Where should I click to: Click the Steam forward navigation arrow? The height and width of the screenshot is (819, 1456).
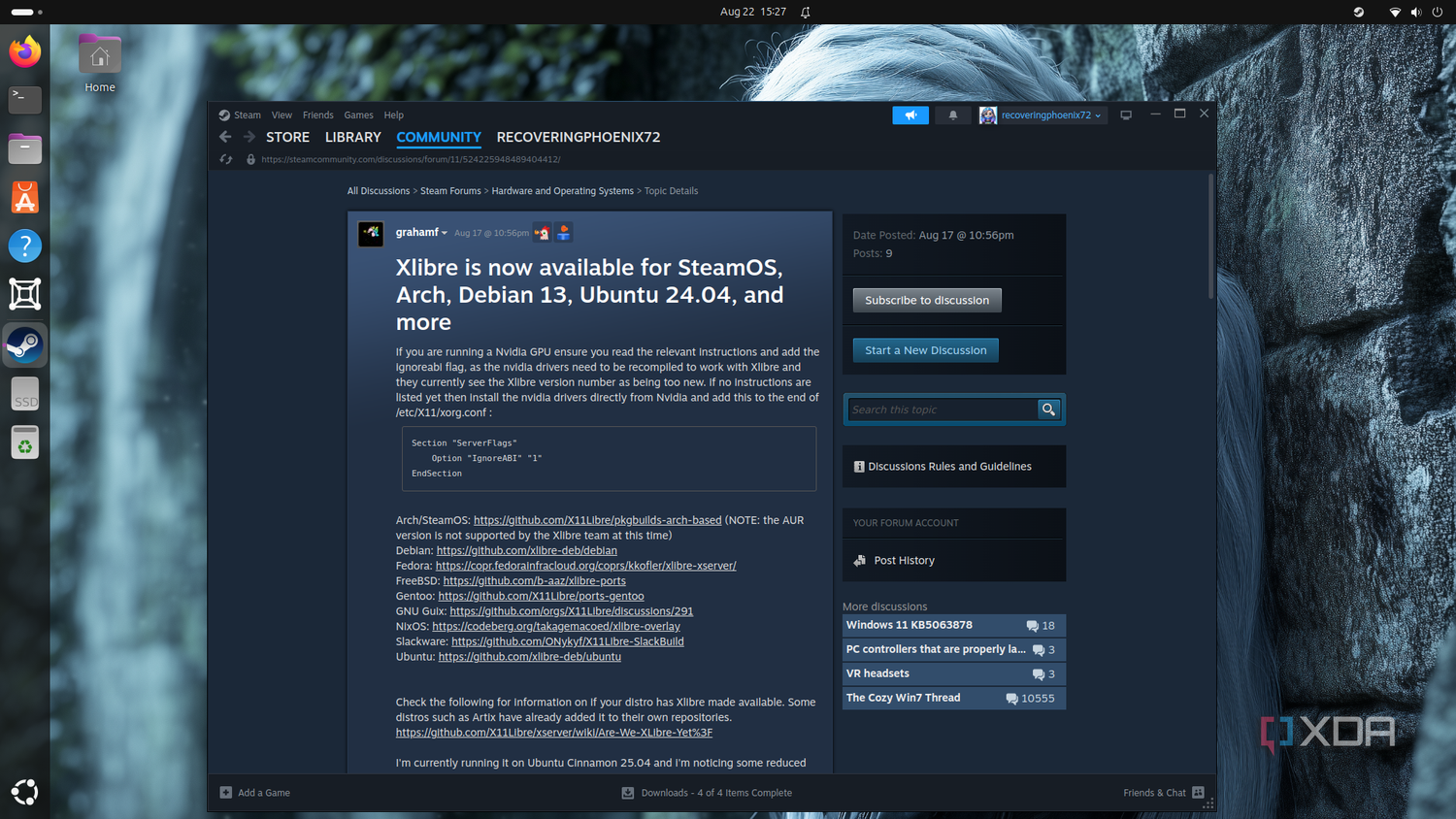pos(249,137)
